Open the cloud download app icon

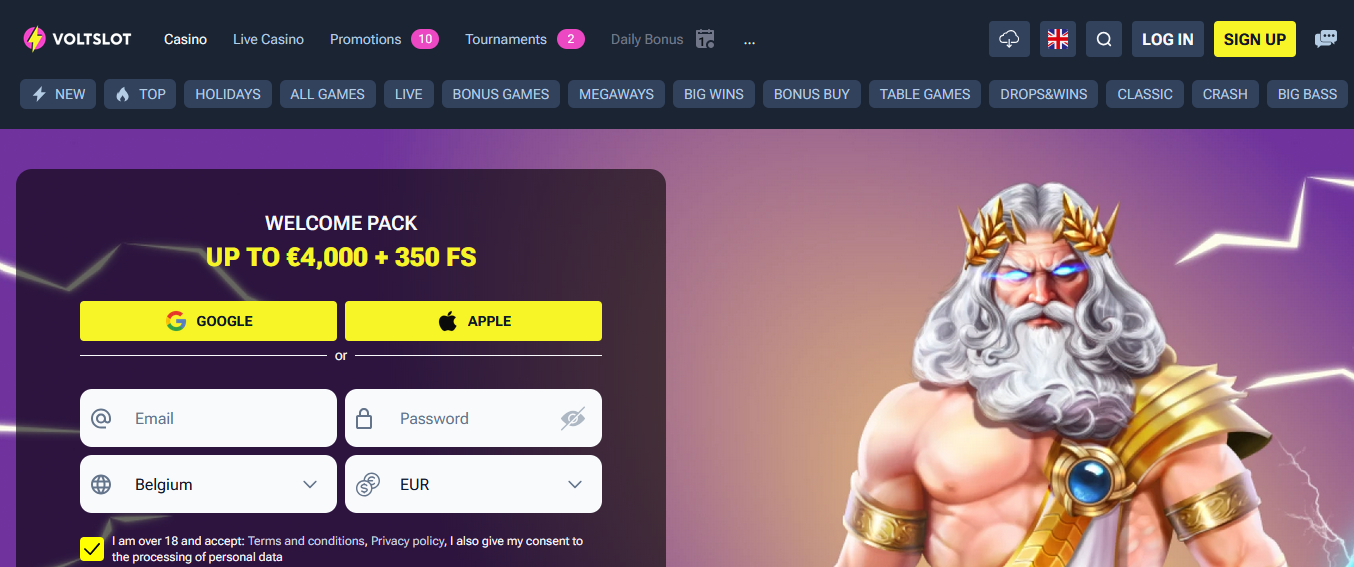click(x=1009, y=39)
